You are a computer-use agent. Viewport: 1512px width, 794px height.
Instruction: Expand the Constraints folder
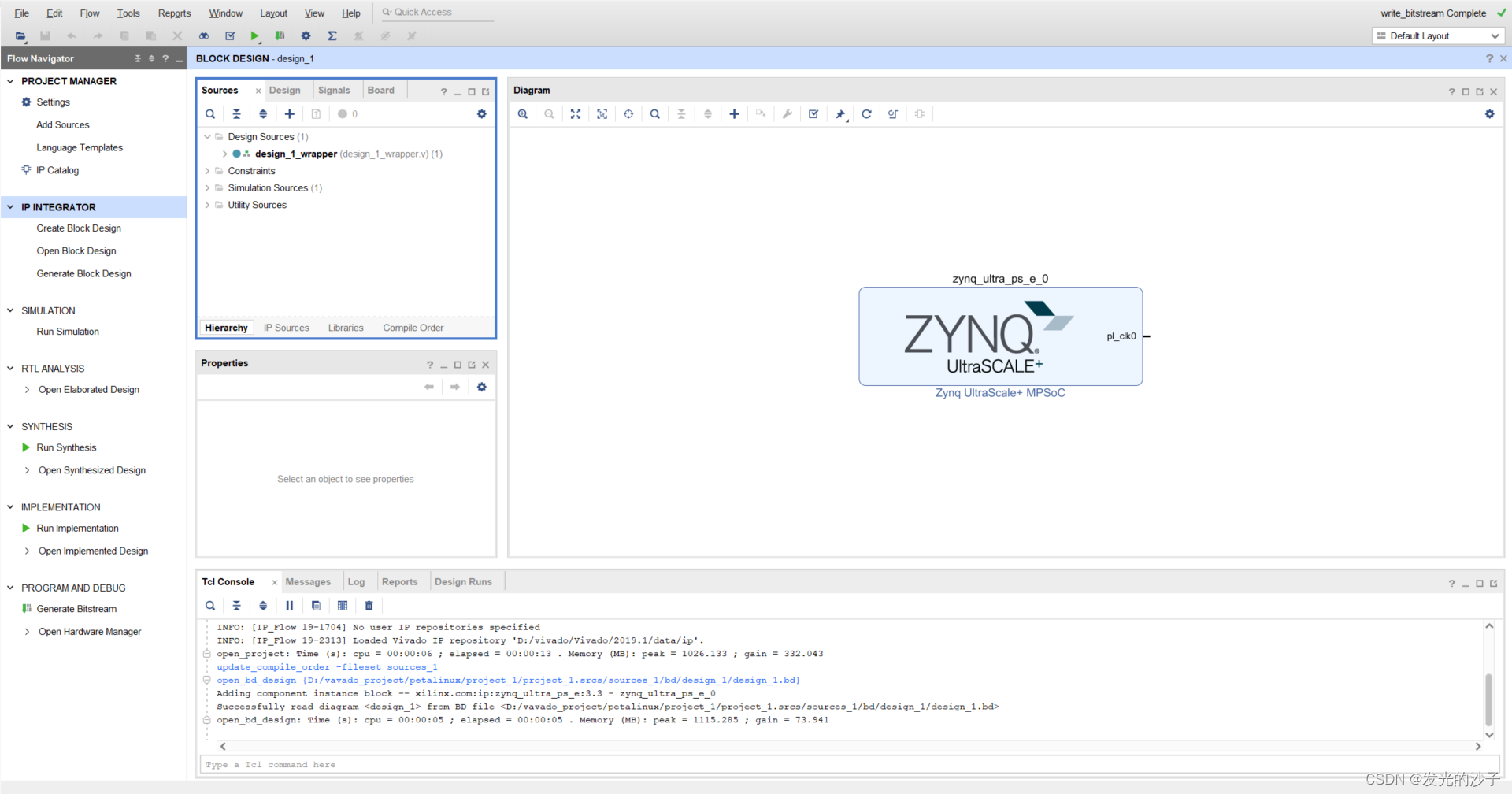pos(207,171)
